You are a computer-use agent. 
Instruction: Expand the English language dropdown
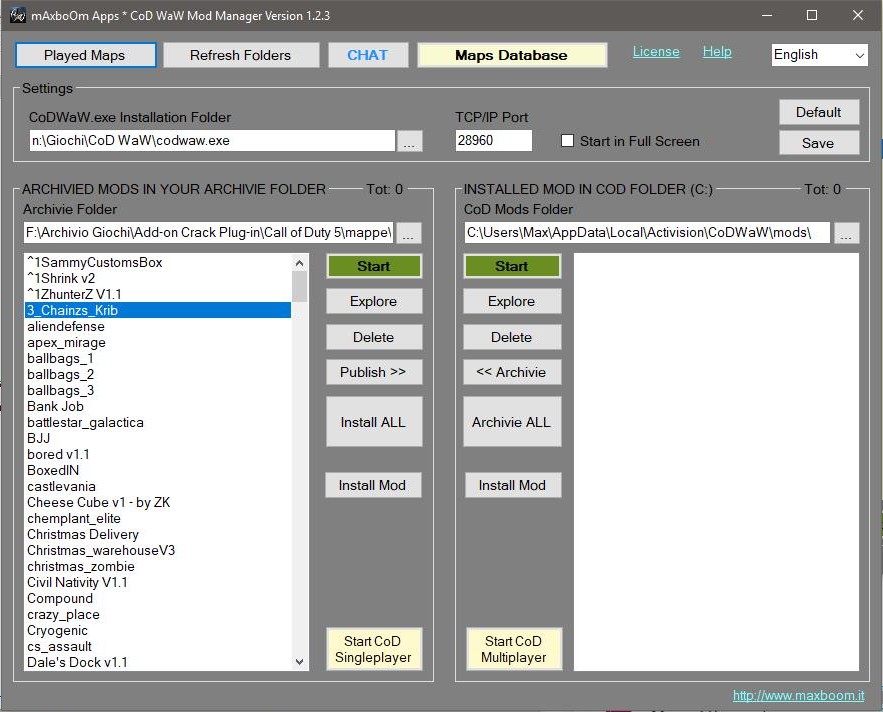819,55
